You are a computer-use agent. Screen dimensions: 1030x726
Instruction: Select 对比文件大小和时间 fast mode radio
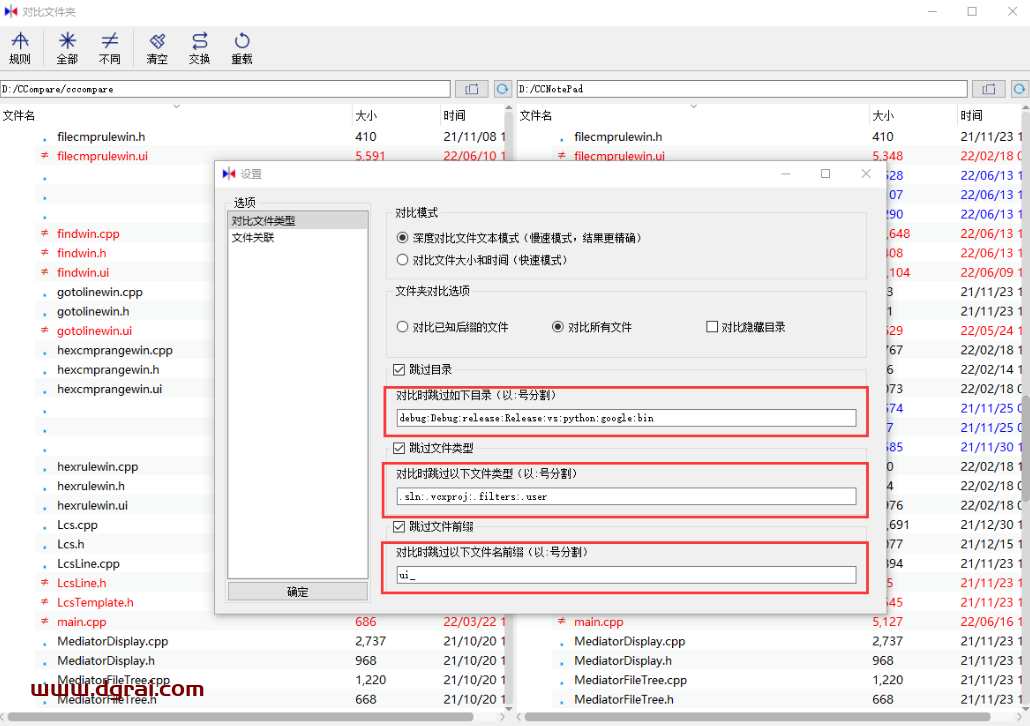pyautogui.click(x=403, y=260)
